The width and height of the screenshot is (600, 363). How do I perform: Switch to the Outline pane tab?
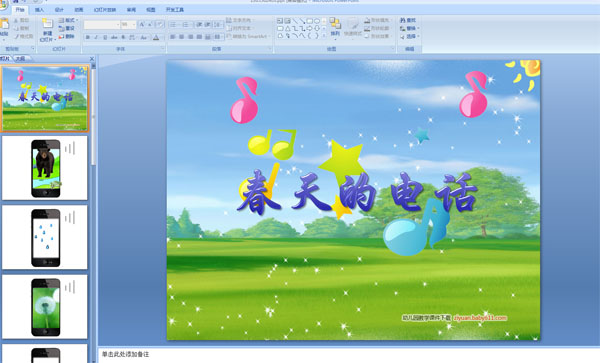pos(21,59)
